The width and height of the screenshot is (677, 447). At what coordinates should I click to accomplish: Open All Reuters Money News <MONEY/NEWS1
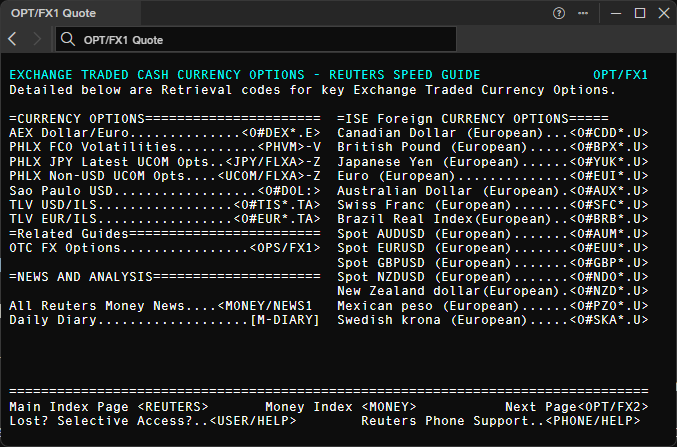[265, 306]
